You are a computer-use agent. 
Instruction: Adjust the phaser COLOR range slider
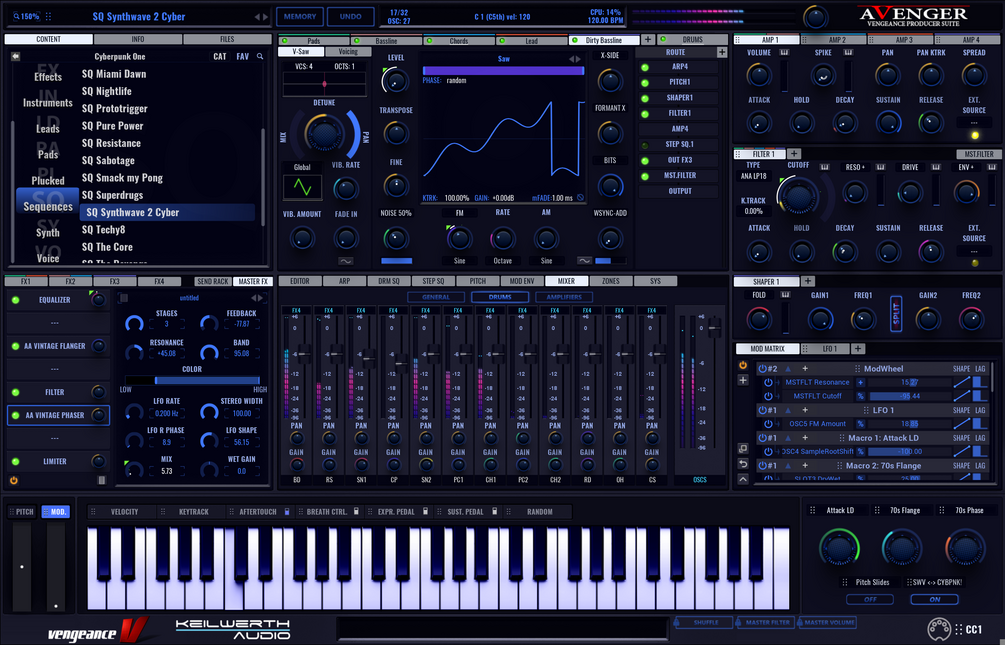tap(192, 380)
